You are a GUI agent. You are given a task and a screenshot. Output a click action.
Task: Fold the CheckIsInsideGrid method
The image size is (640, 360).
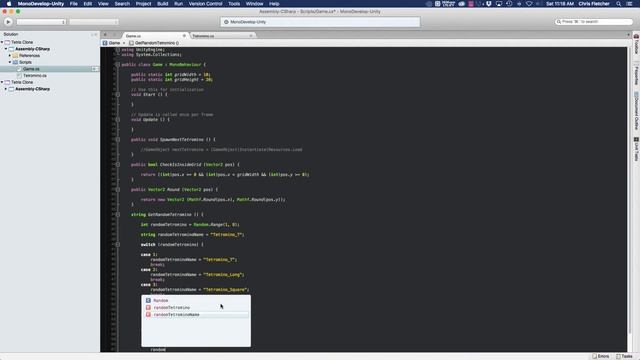coord(118,164)
